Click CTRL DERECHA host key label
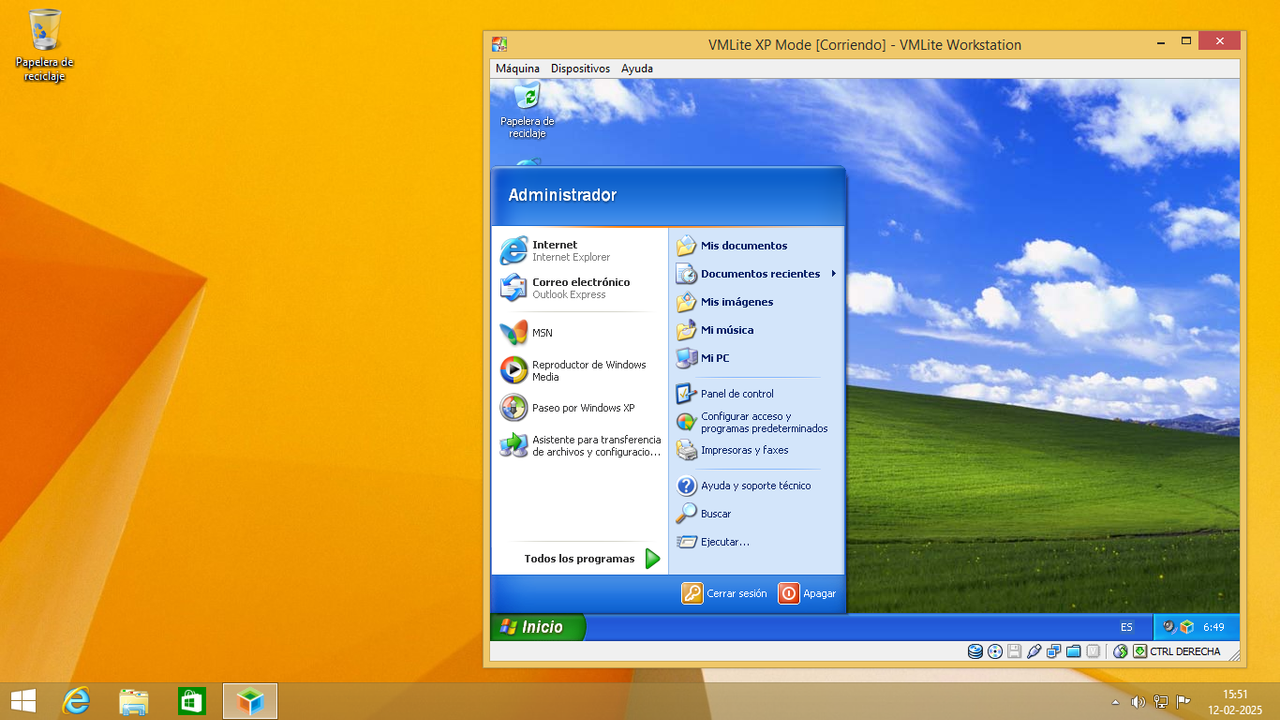 (1185, 652)
